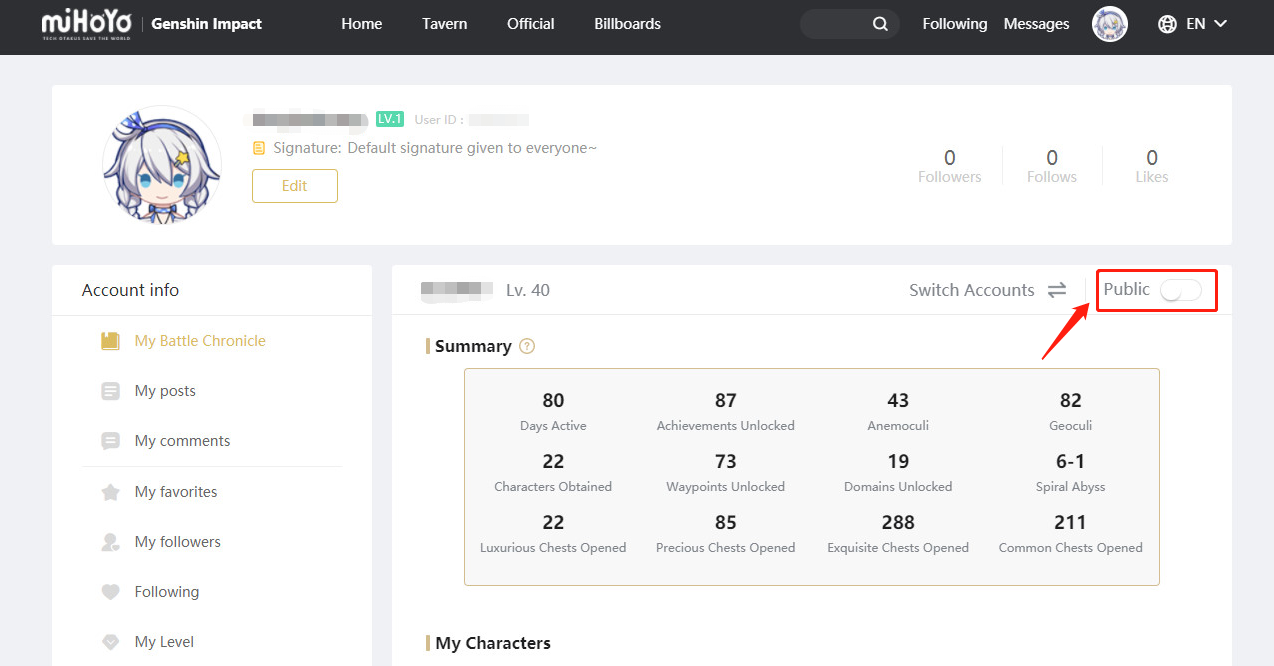Click the Switch Accounts arrows icon
This screenshot has width=1274, height=666.
1057,290
